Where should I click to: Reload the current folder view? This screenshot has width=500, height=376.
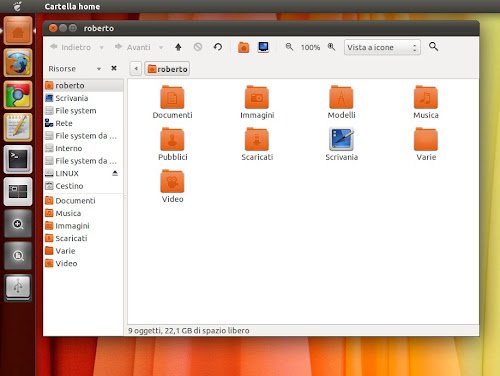pyautogui.click(x=218, y=47)
